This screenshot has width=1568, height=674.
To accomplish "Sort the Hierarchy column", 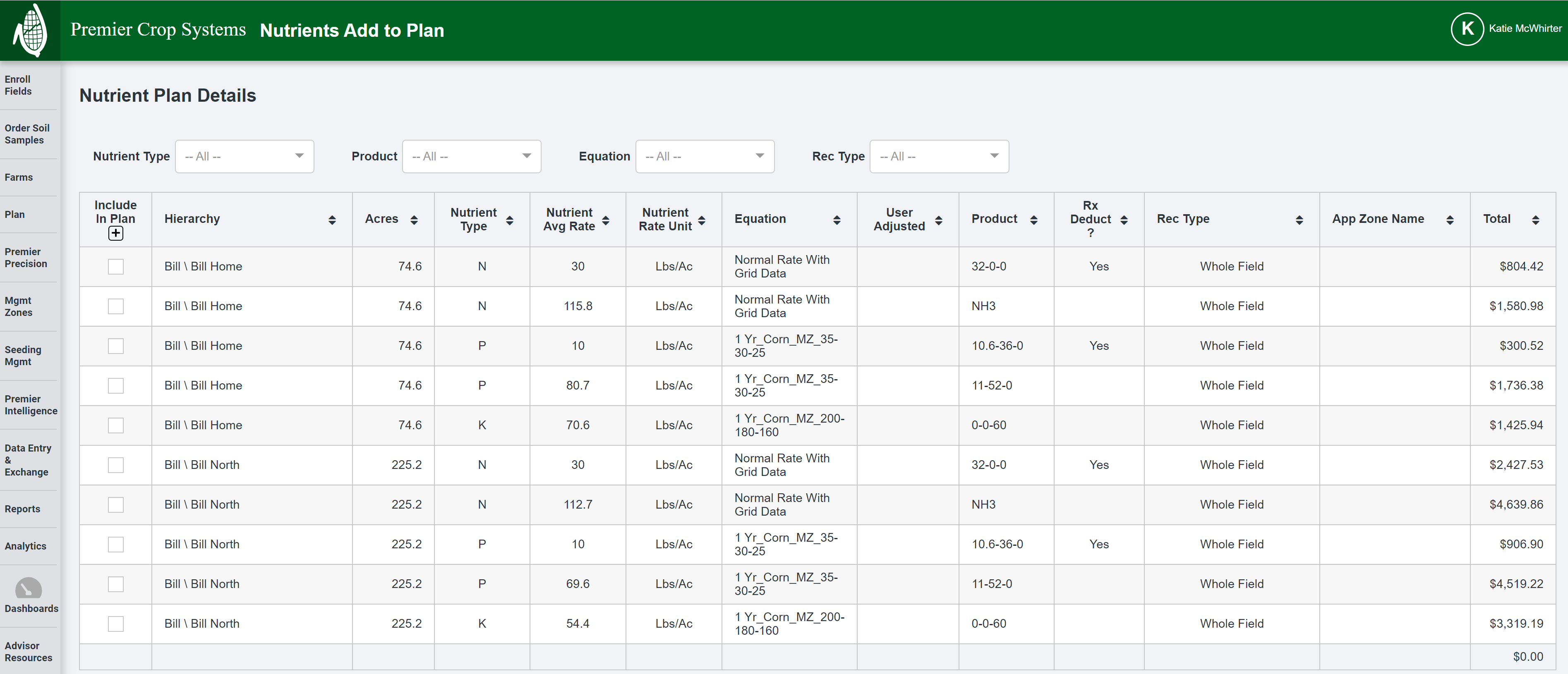I will point(332,220).
